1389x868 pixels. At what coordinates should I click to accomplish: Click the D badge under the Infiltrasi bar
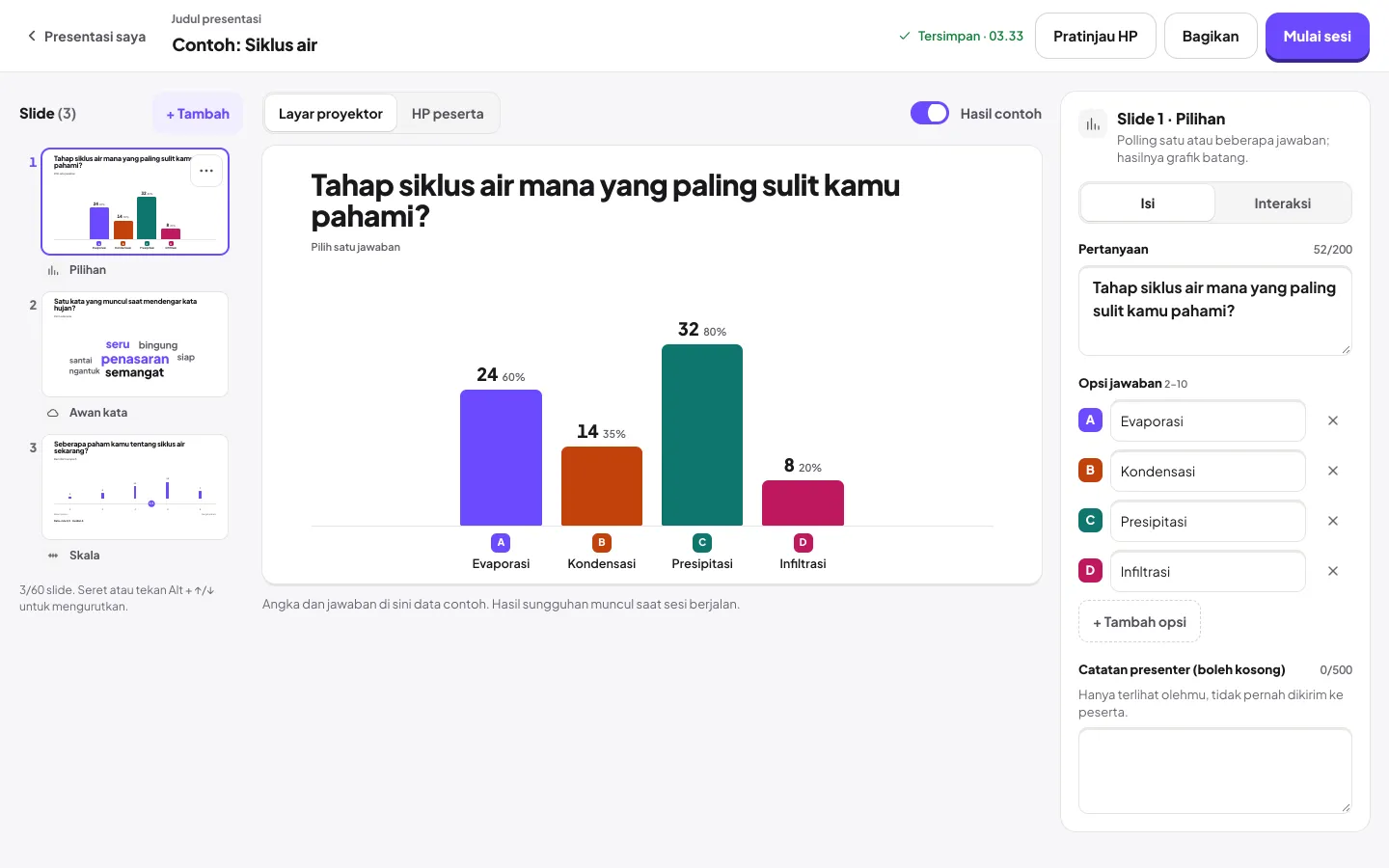pos(803,543)
